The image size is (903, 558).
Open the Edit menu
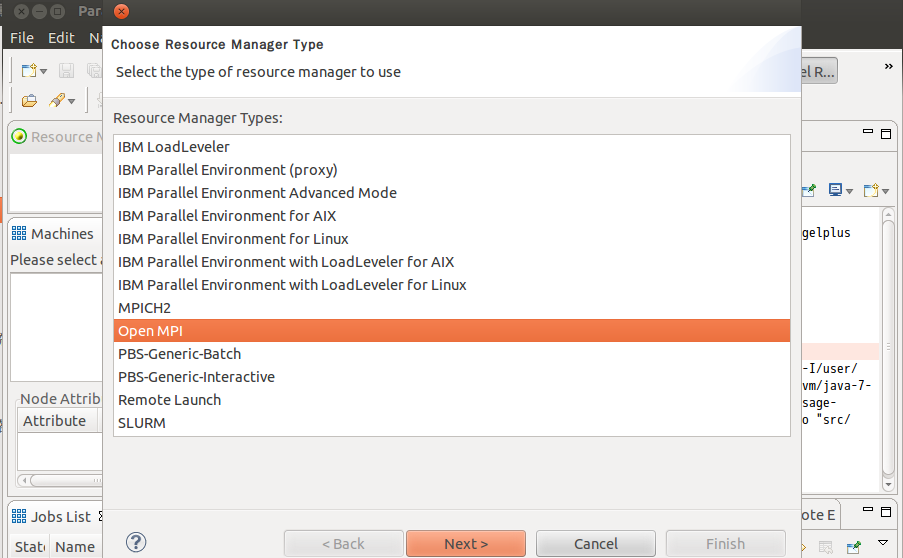(61, 38)
